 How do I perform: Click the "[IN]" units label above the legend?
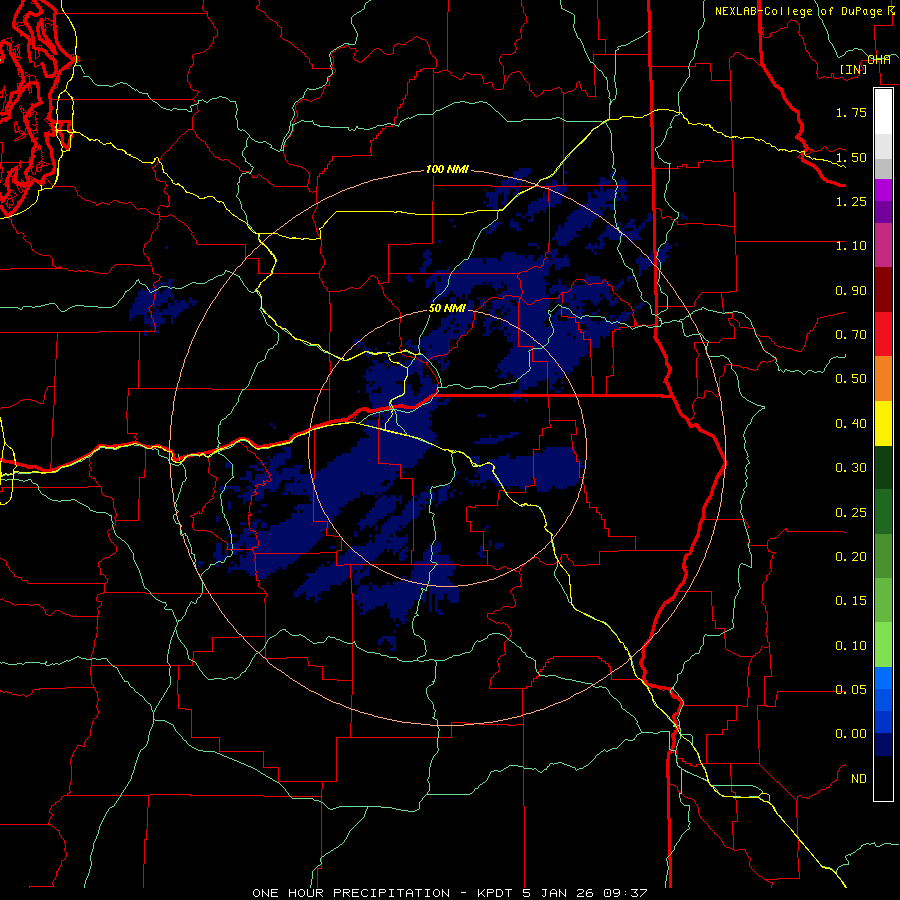tap(853, 69)
